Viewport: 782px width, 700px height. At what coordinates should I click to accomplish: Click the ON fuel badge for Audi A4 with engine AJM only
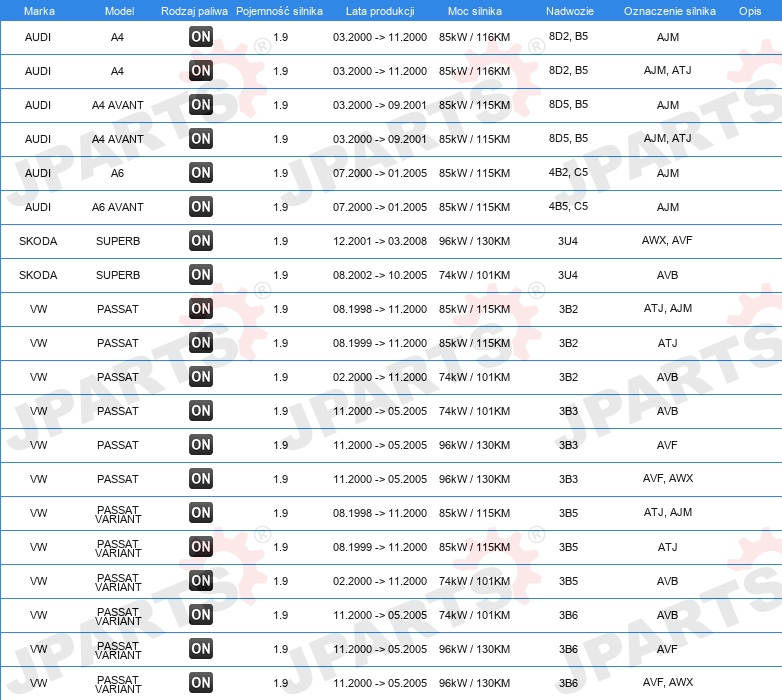click(201, 37)
